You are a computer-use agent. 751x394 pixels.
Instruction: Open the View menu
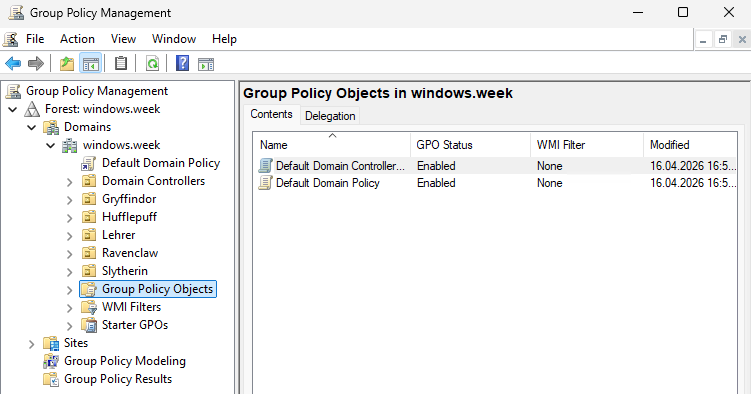click(123, 39)
